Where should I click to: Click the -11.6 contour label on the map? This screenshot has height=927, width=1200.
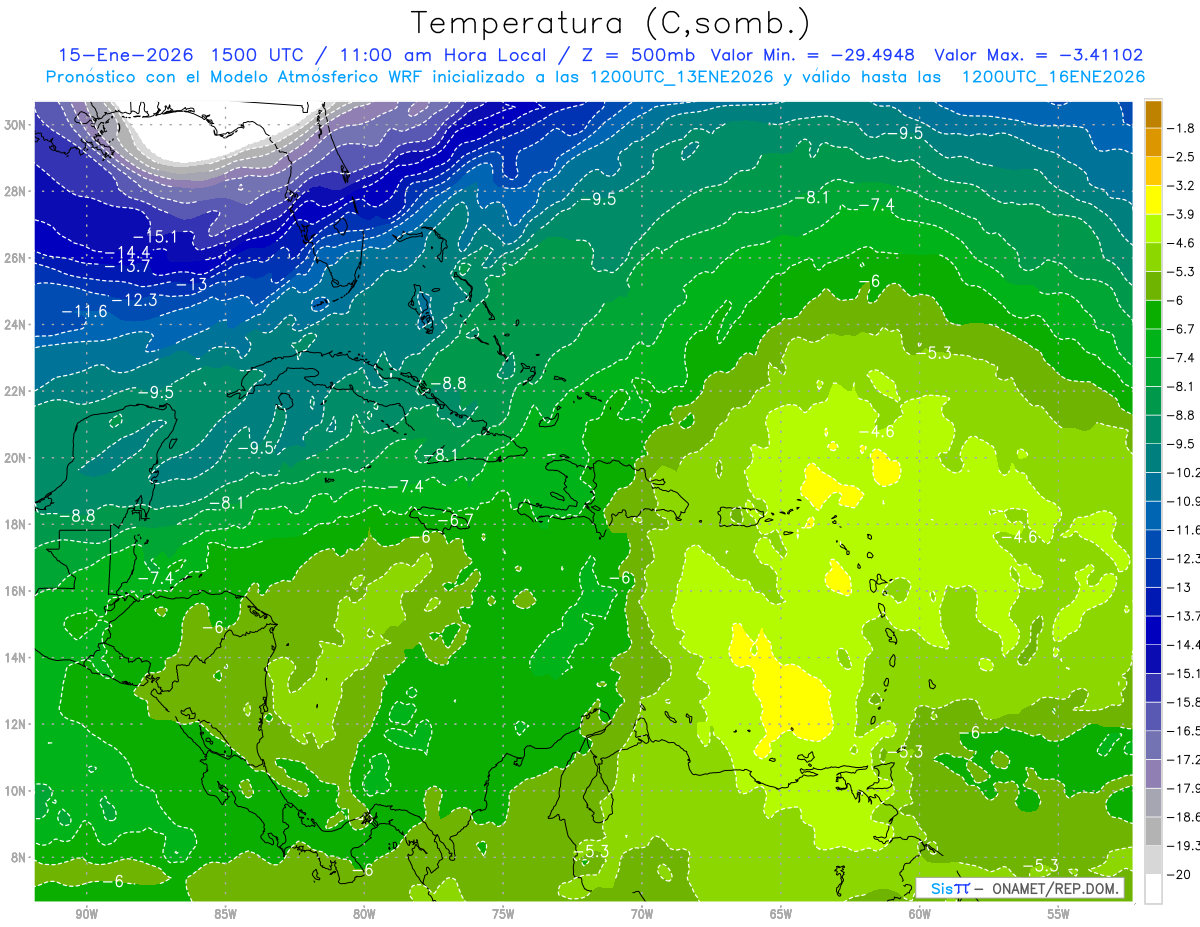85,312
